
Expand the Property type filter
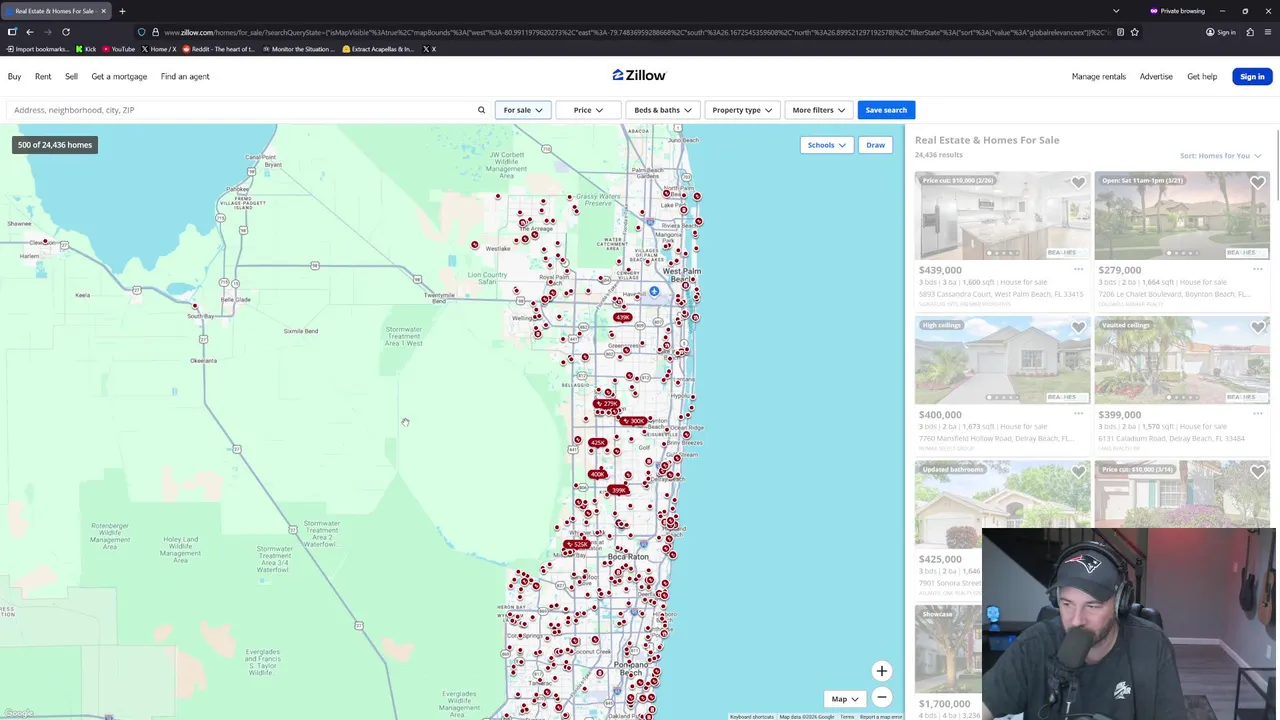[742, 110]
